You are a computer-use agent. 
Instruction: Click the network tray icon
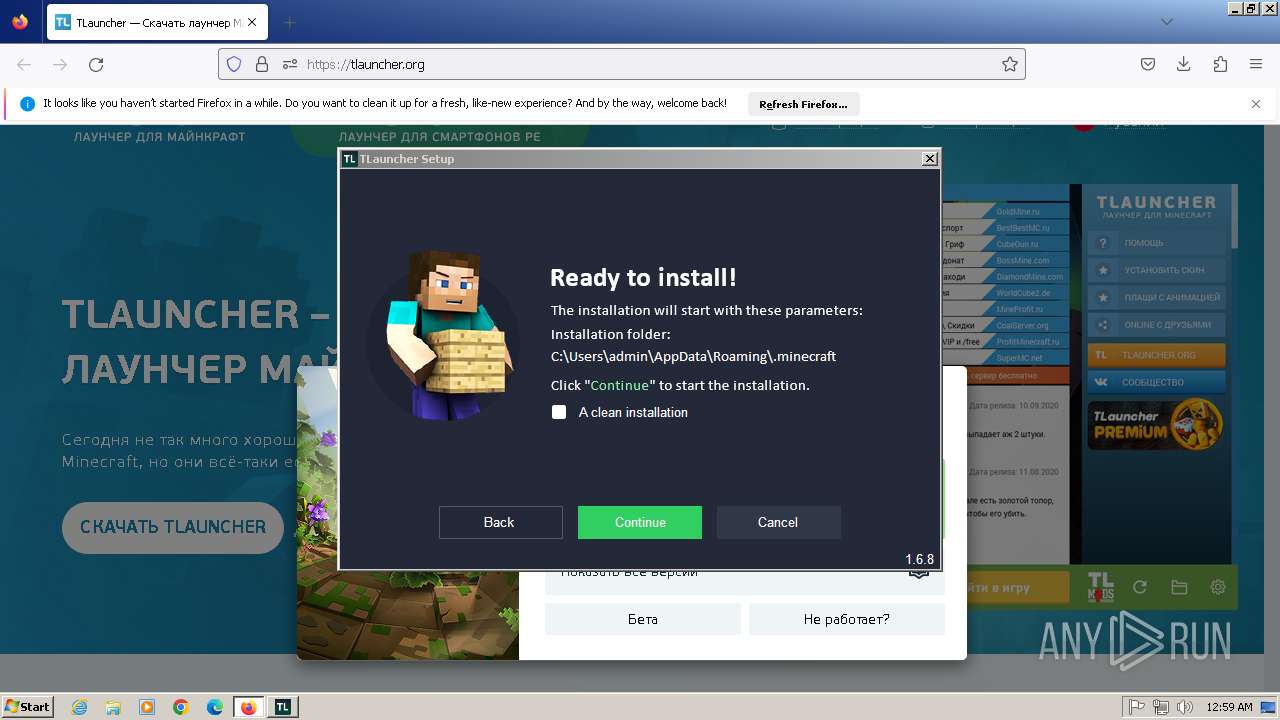tap(1161, 707)
